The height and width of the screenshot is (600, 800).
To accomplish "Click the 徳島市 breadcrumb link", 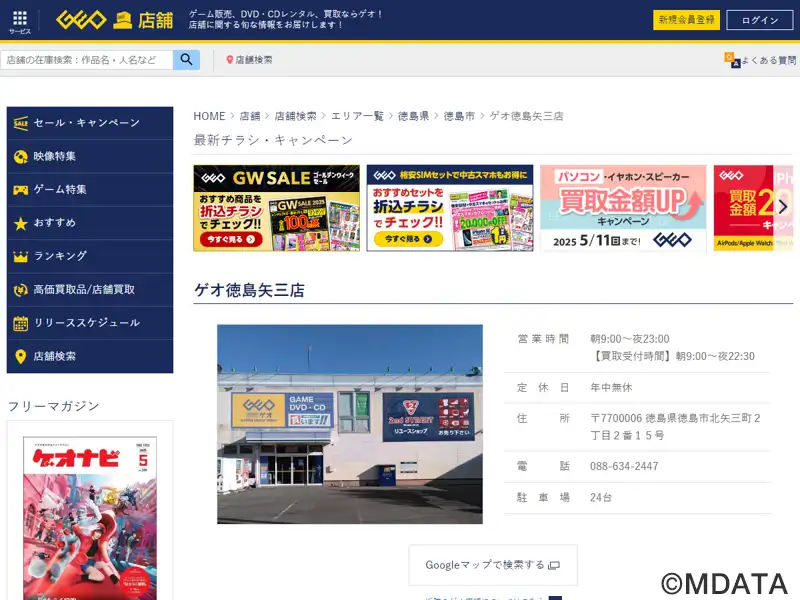I will point(459,116).
